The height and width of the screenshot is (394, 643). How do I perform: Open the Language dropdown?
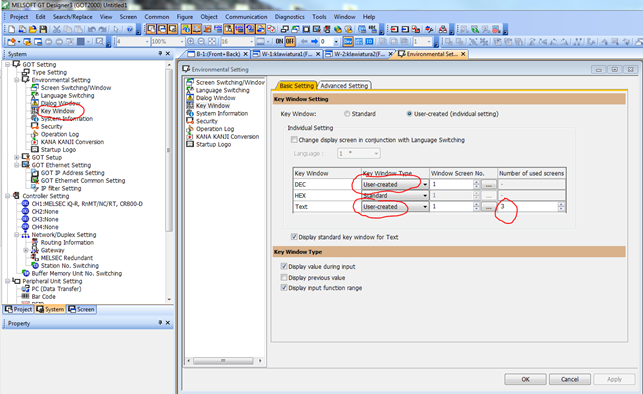[359, 154]
